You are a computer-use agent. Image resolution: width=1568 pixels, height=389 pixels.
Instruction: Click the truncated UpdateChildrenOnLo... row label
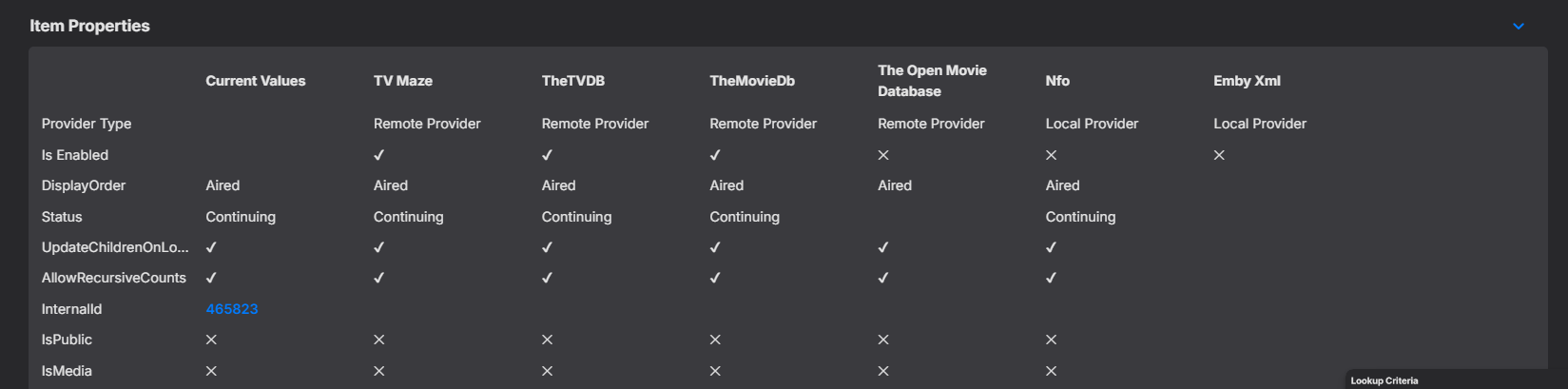point(115,247)
